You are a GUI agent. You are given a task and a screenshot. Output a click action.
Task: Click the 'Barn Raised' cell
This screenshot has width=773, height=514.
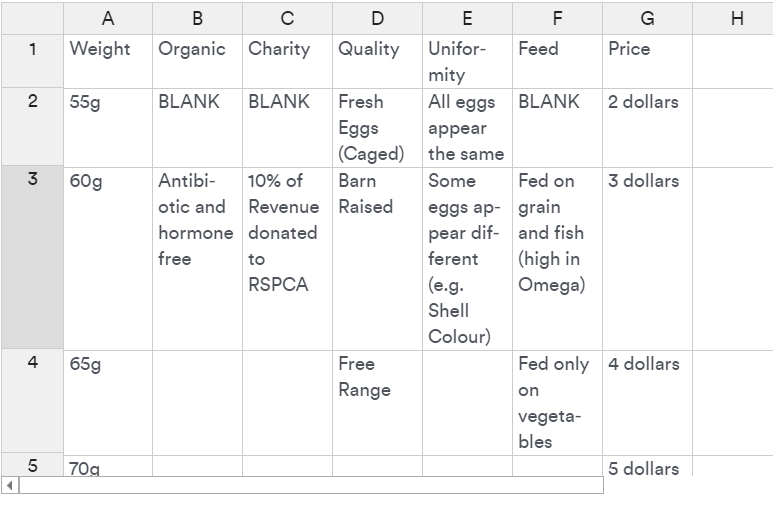(x=377, y=258)
